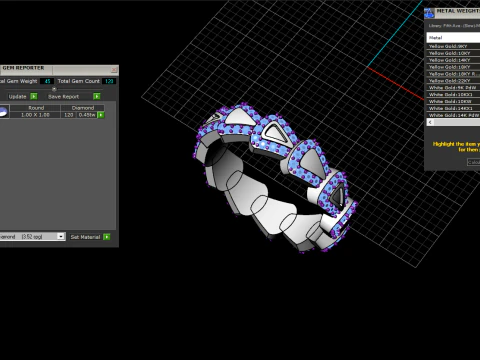Click the 0.45tw weight cell
Viewport: 480px width, 360px height.
[x=87, y=115]
